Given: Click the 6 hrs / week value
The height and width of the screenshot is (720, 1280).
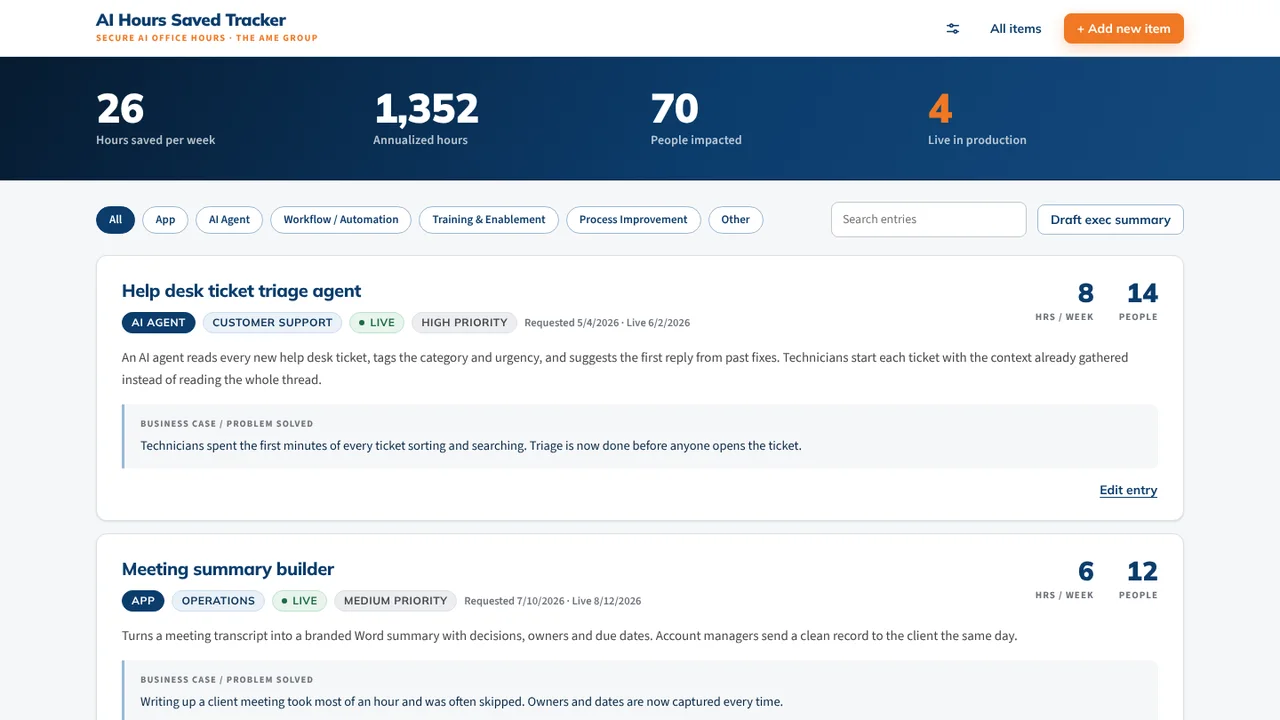Looking at the screenshot, I should (x=1085, y=571).
